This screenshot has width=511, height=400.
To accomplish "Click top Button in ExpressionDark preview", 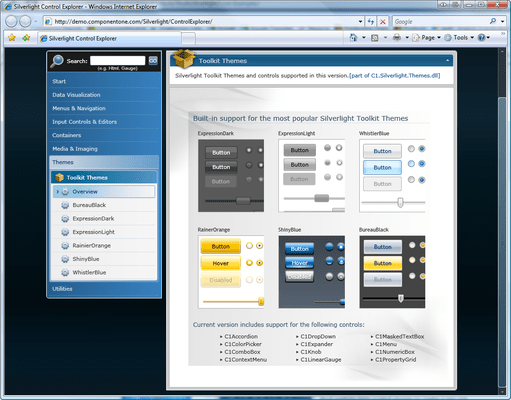I will [221, 152].
